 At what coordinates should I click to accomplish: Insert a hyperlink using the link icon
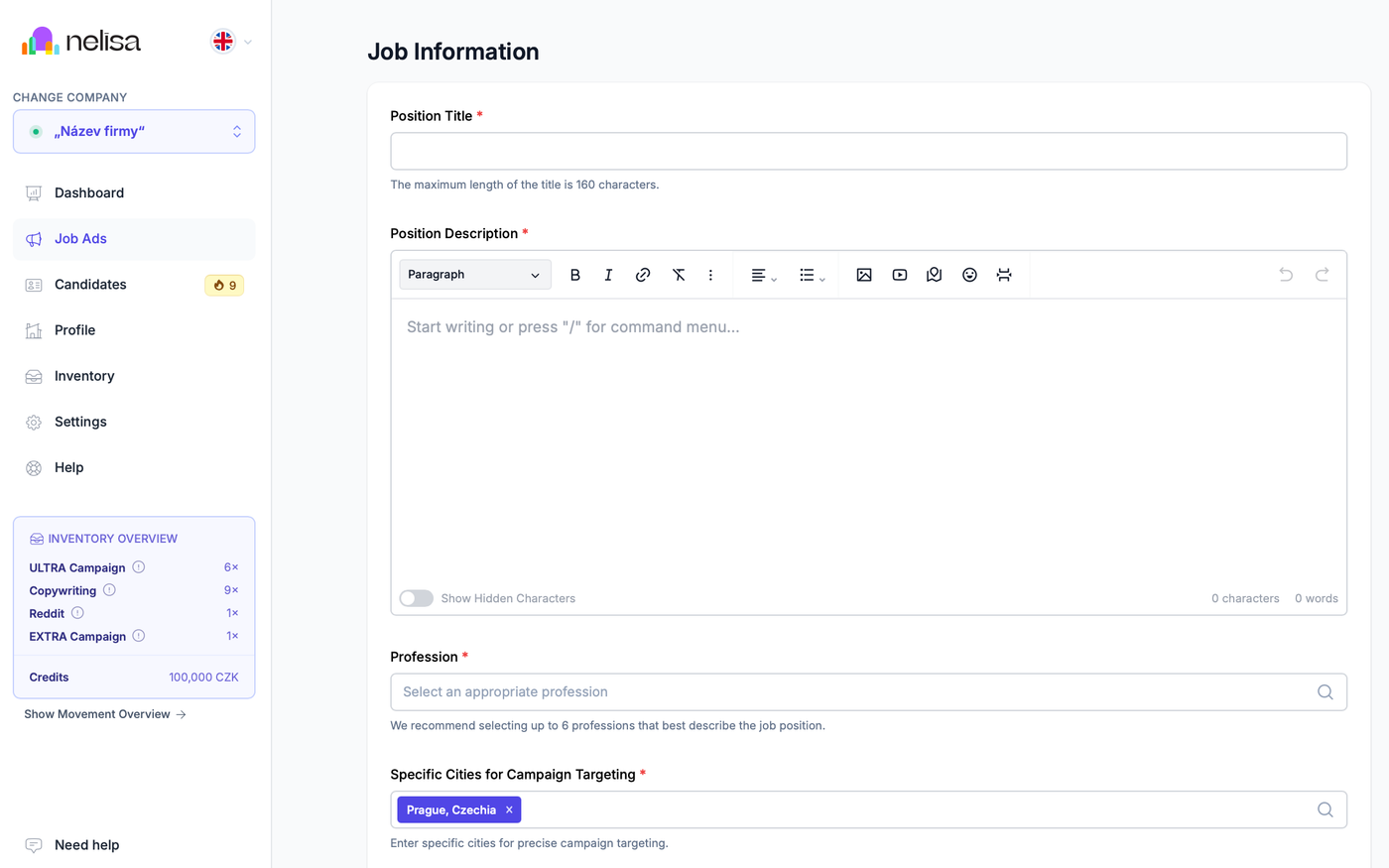(x=643, y=275)
